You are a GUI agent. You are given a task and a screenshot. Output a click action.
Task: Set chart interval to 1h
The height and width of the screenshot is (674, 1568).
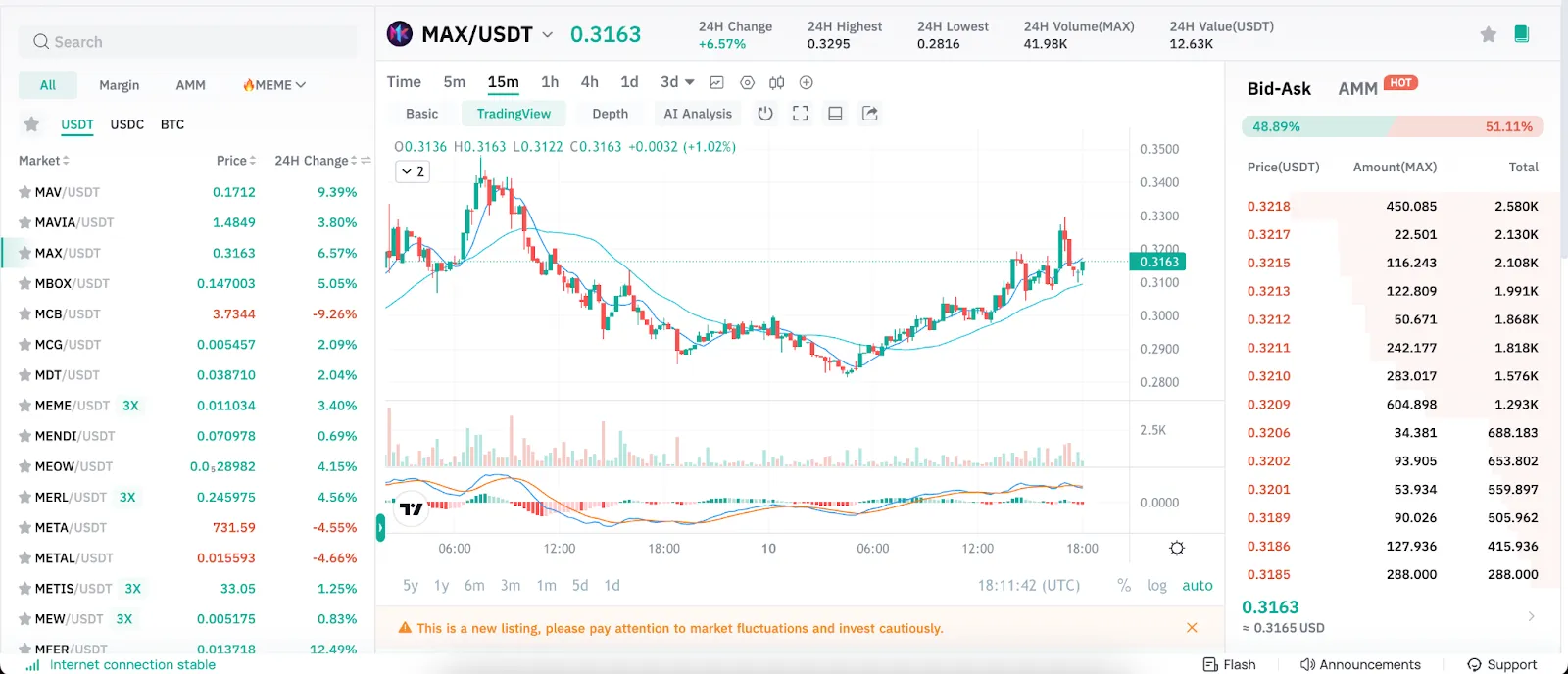[x=550, y=82]
